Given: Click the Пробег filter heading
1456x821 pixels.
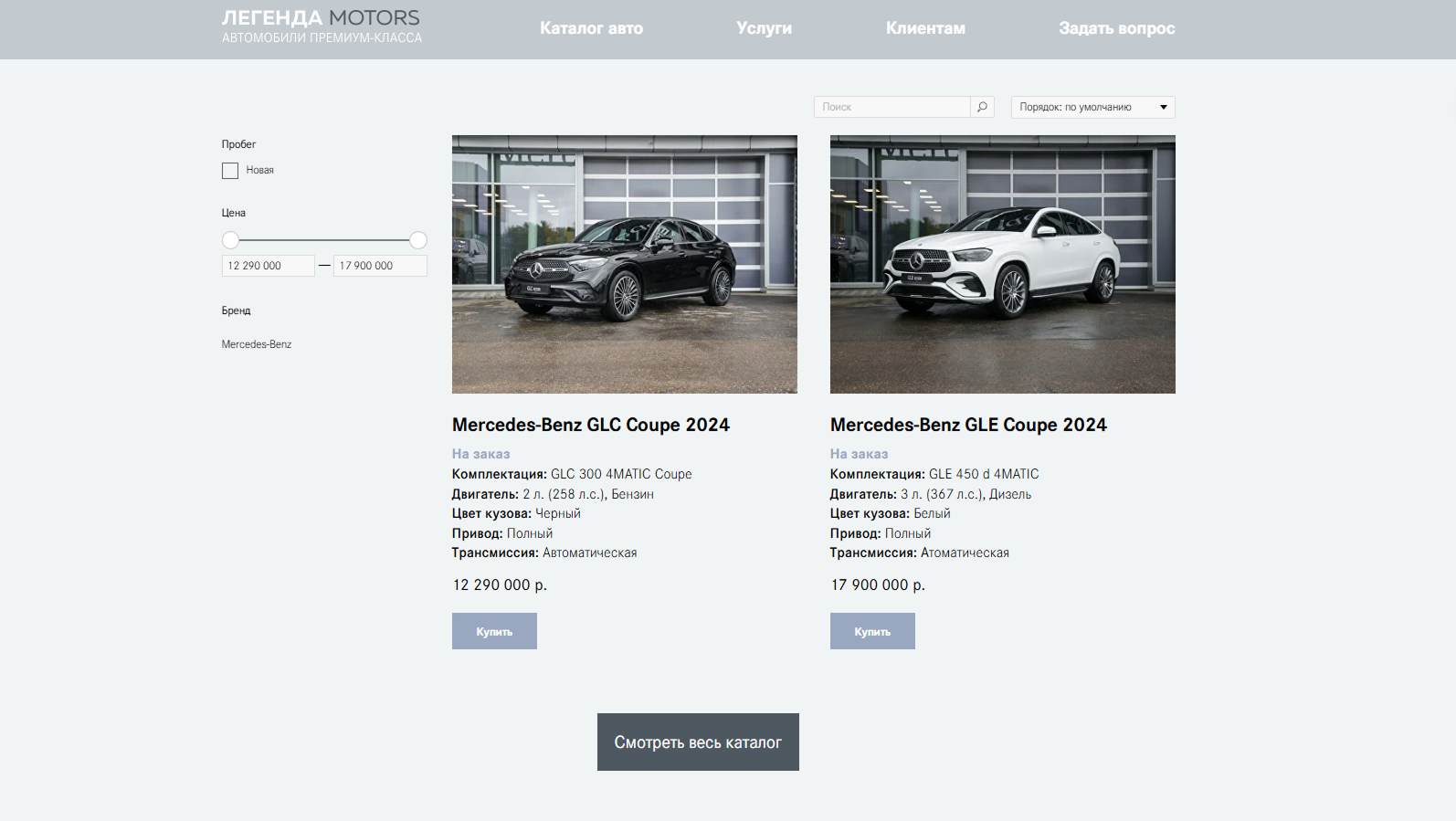Looking at the screenshot, I should pyautogui.click(x=238, y=144).
